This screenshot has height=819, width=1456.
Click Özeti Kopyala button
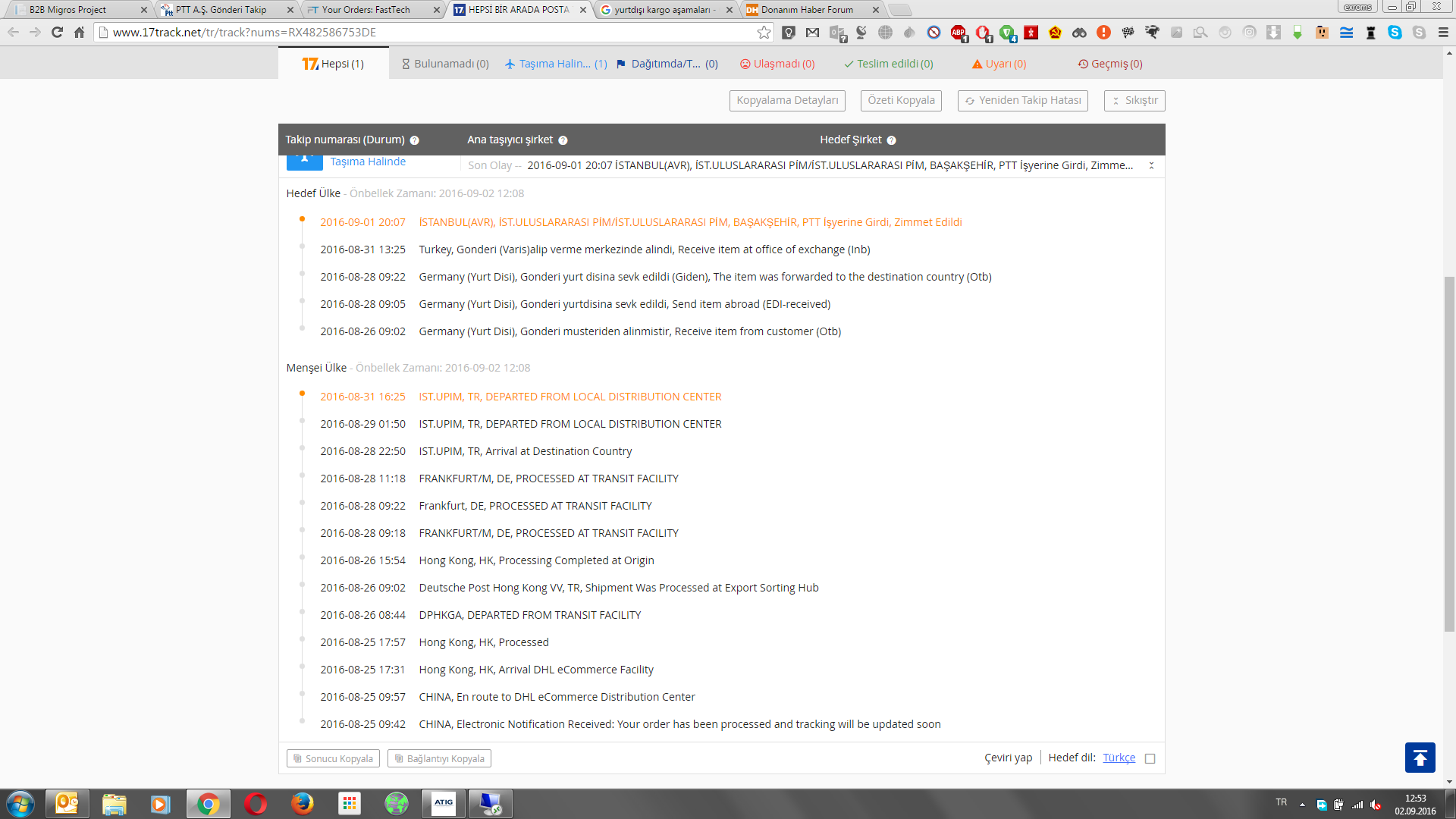coord(901,100)
